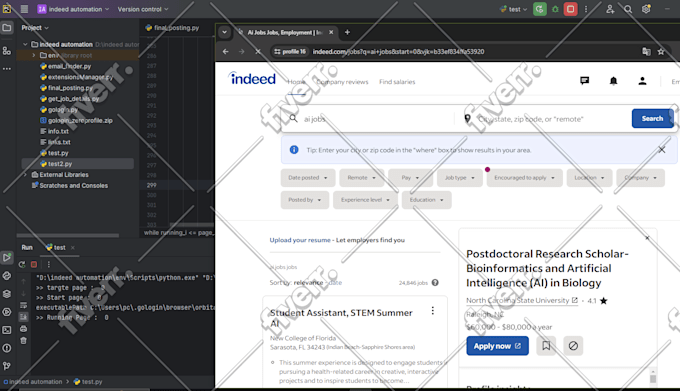
Task: Stop loading page X button in browser
Action: [x=258, y=52]
